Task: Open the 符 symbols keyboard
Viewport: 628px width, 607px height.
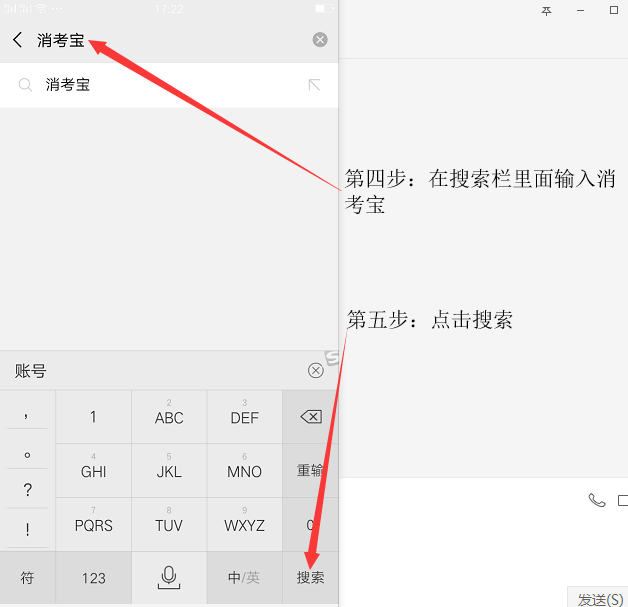Action: point(27,578)
